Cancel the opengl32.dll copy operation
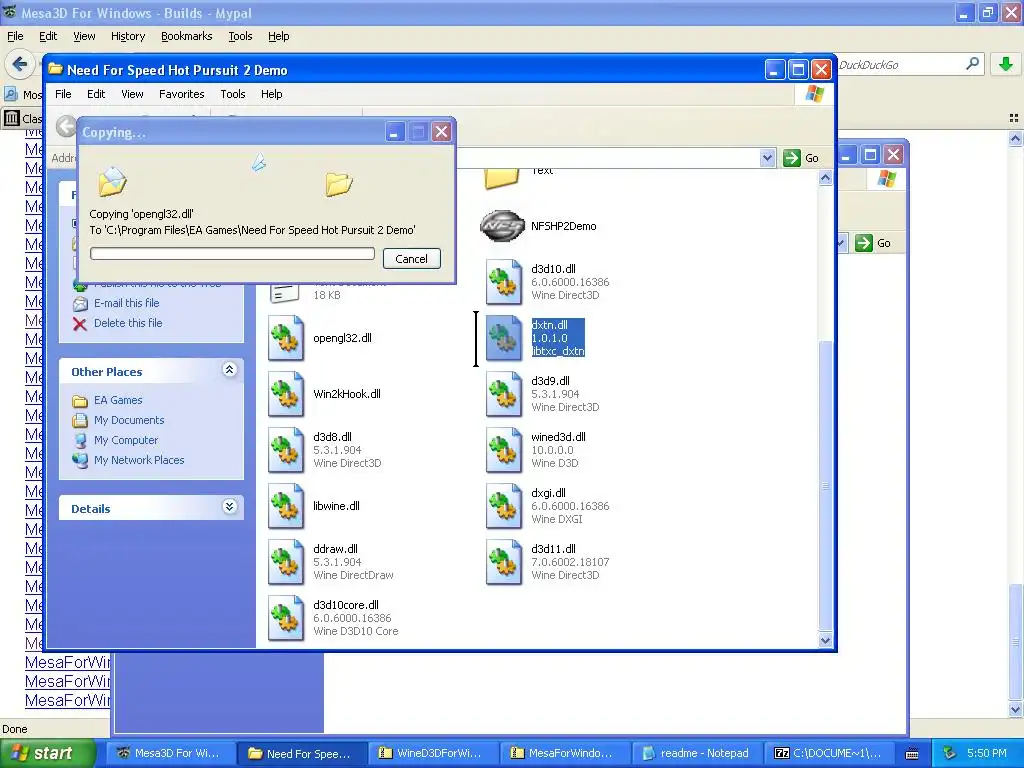 pos(411,259)
